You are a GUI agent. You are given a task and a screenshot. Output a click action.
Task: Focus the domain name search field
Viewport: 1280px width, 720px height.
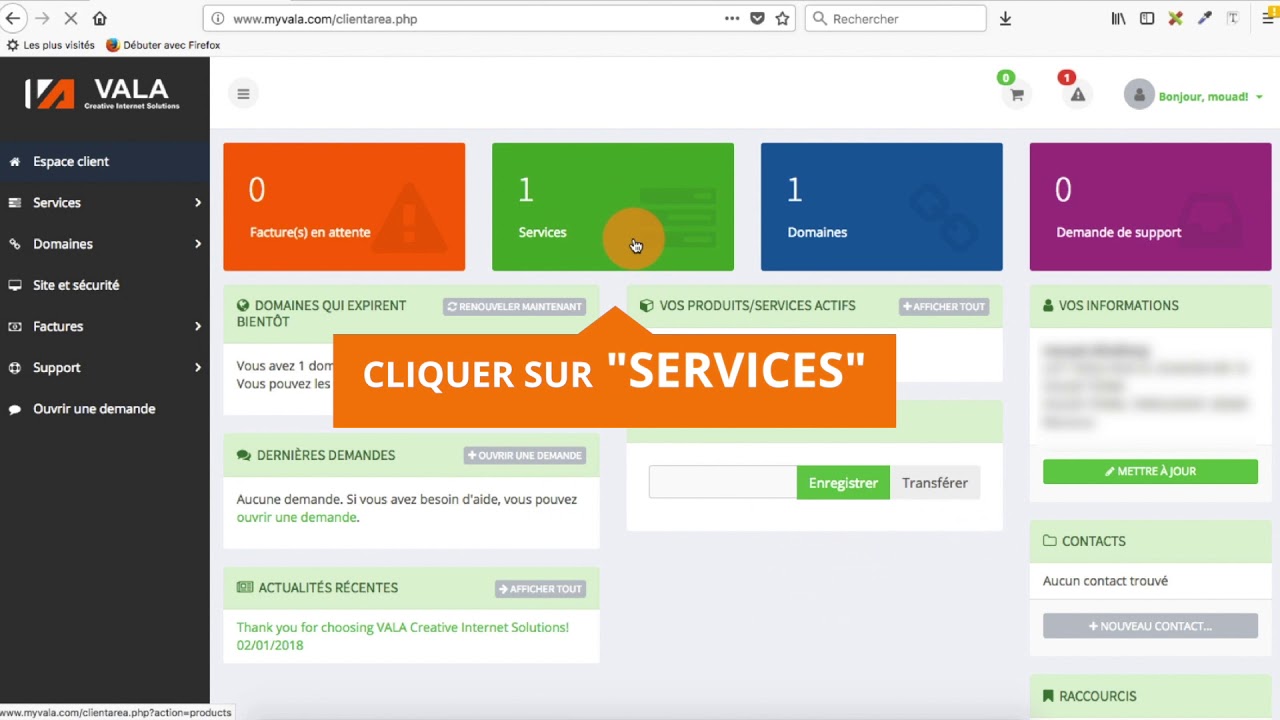pos(722,483)
